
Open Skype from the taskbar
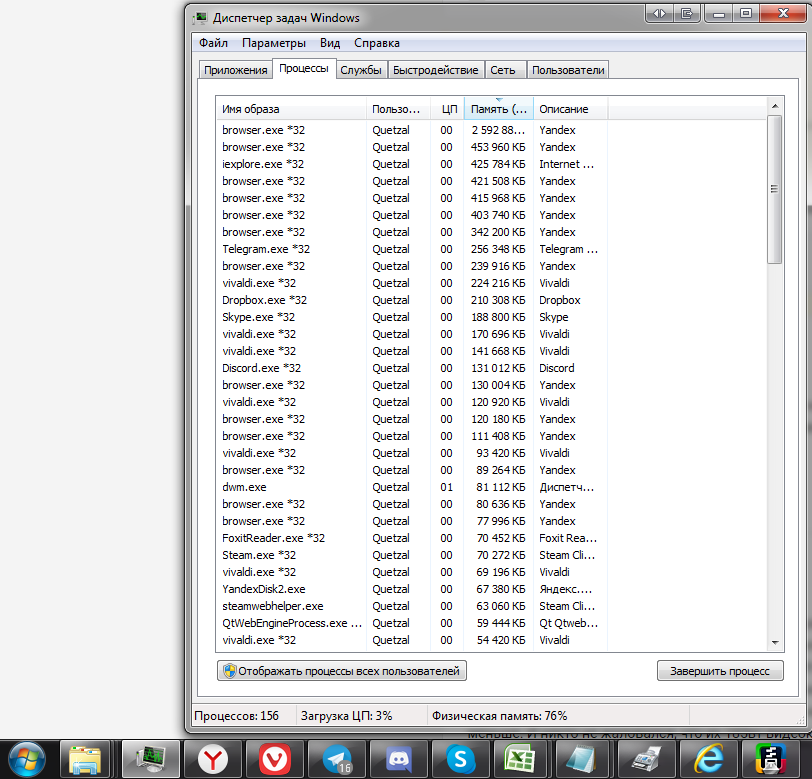(x=460, y=759)
